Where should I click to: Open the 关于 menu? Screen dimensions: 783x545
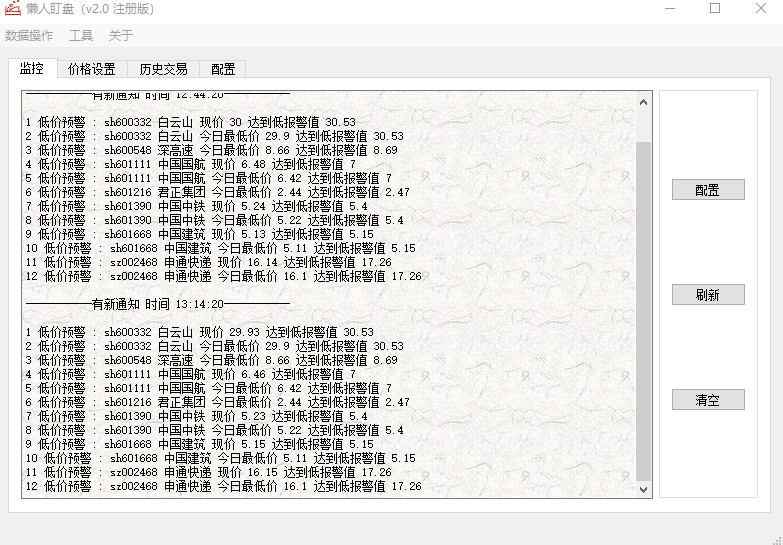tap(121, 35)
